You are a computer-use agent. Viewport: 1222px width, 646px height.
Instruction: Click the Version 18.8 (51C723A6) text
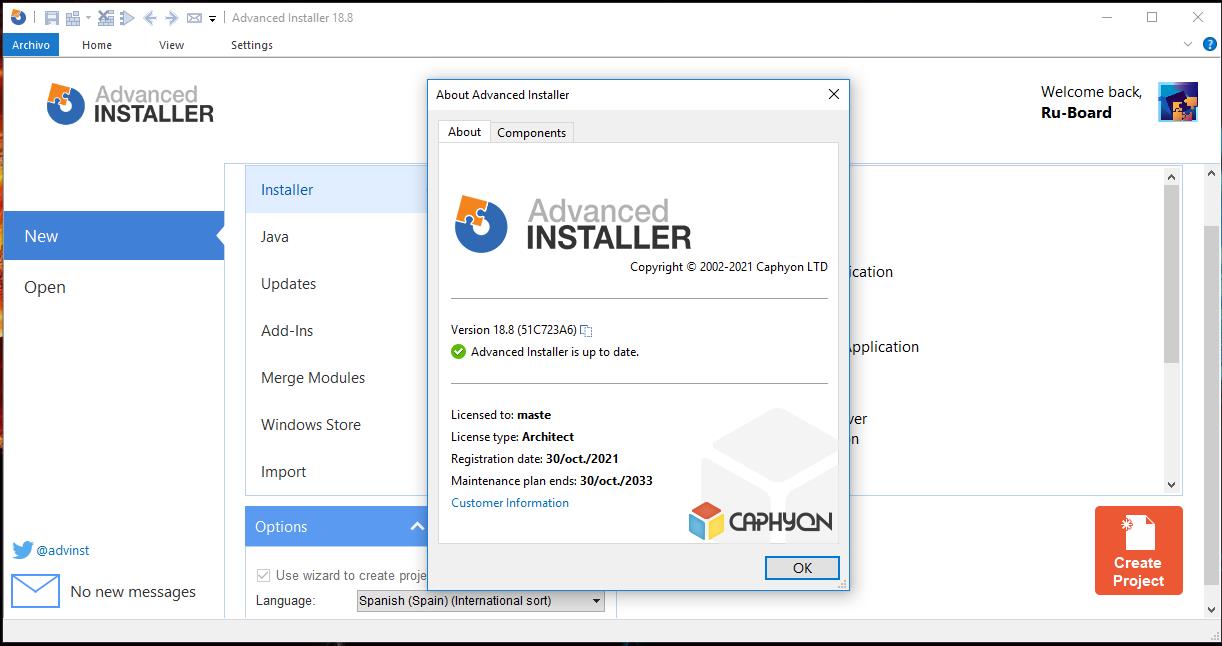[x=514, y=330]
